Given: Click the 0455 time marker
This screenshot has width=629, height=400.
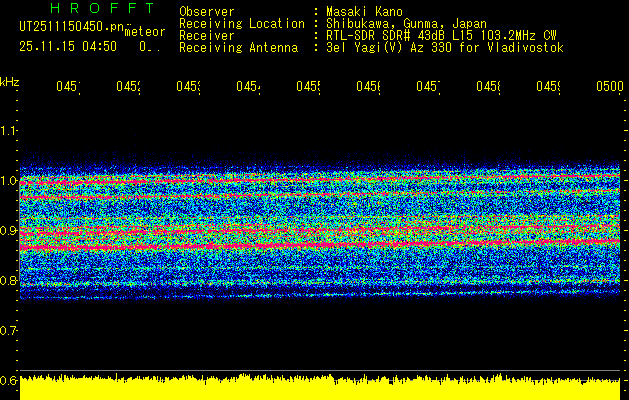Looking at the screenshot, I should click(308, 86).
